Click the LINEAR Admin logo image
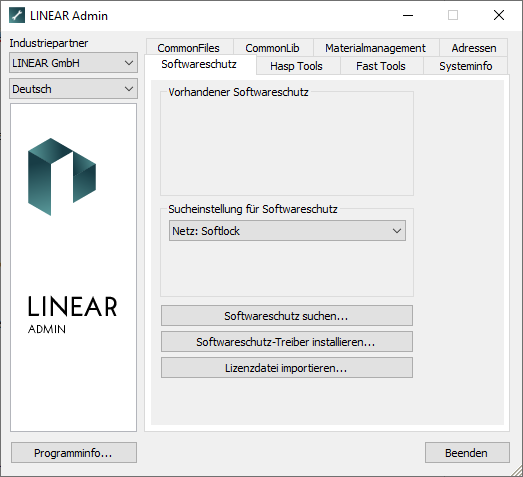The height and width of the screenshot is (477, 523). [x=73, y=267]
